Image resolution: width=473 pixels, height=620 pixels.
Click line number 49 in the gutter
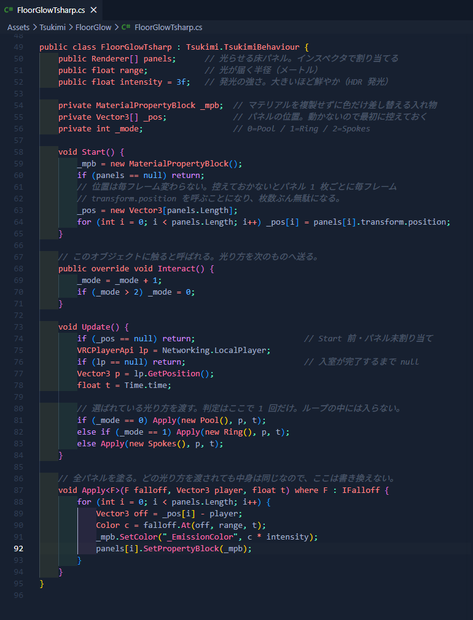(18, 47)
